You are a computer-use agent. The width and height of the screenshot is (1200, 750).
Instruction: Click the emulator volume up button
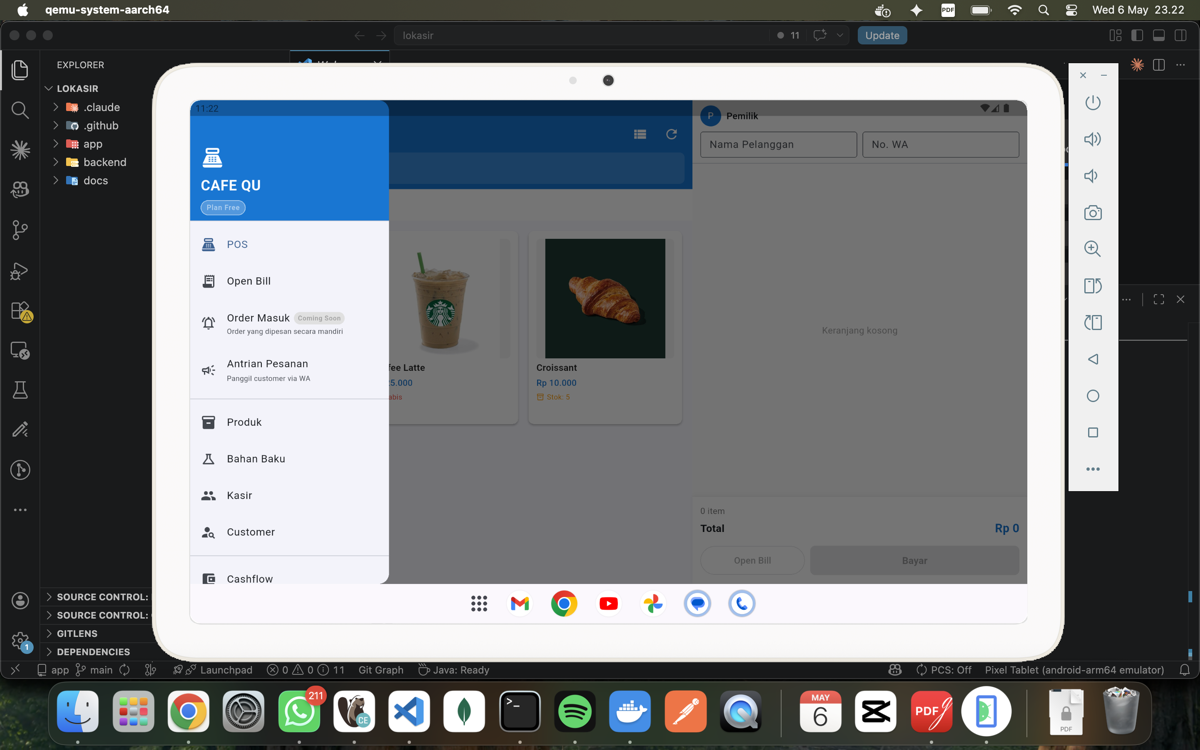tap(1093, 139)
